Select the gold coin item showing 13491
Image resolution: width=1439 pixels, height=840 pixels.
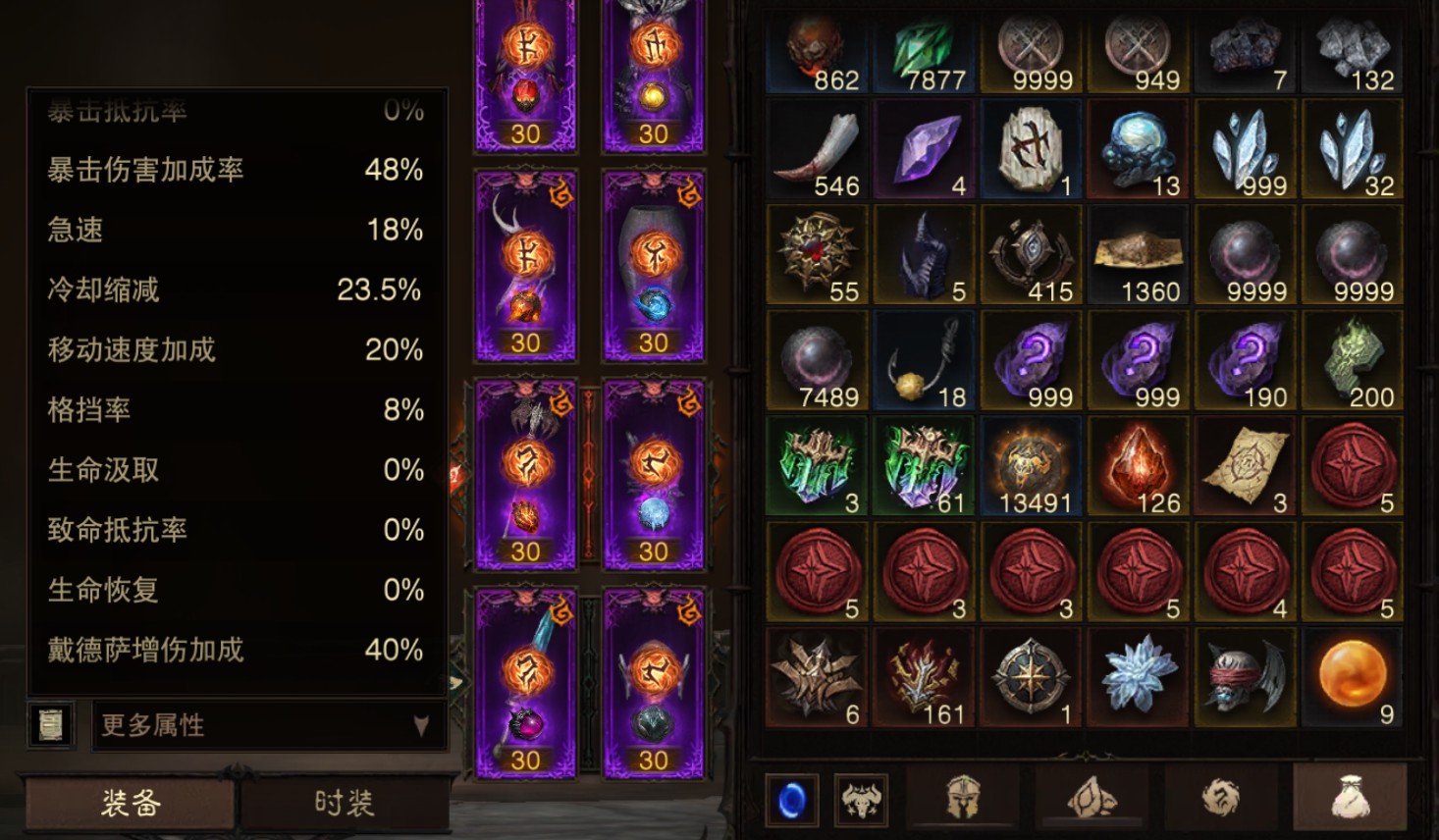point(1031,467)
